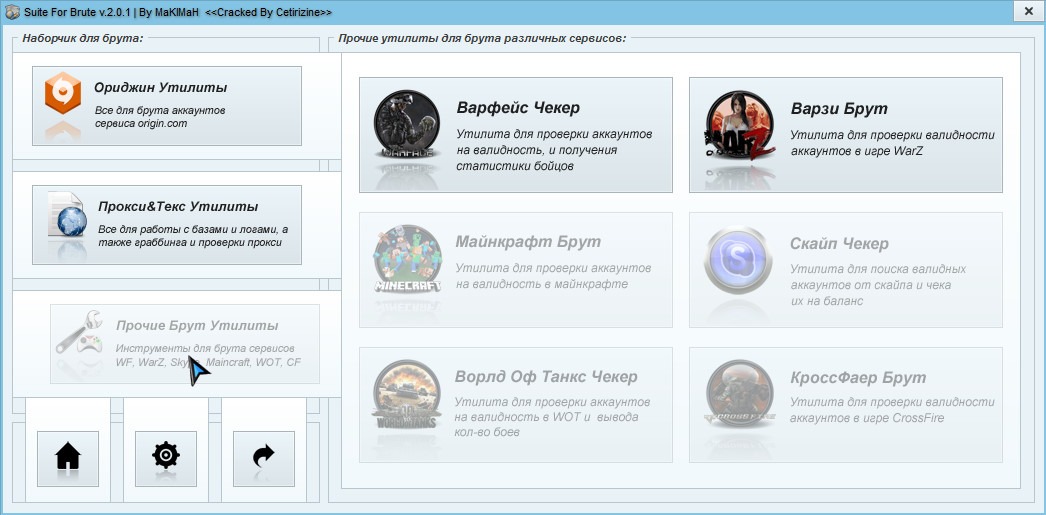Click the Skype logo icon
Viewport: 1046px width, 515px height.
[738, 260]
